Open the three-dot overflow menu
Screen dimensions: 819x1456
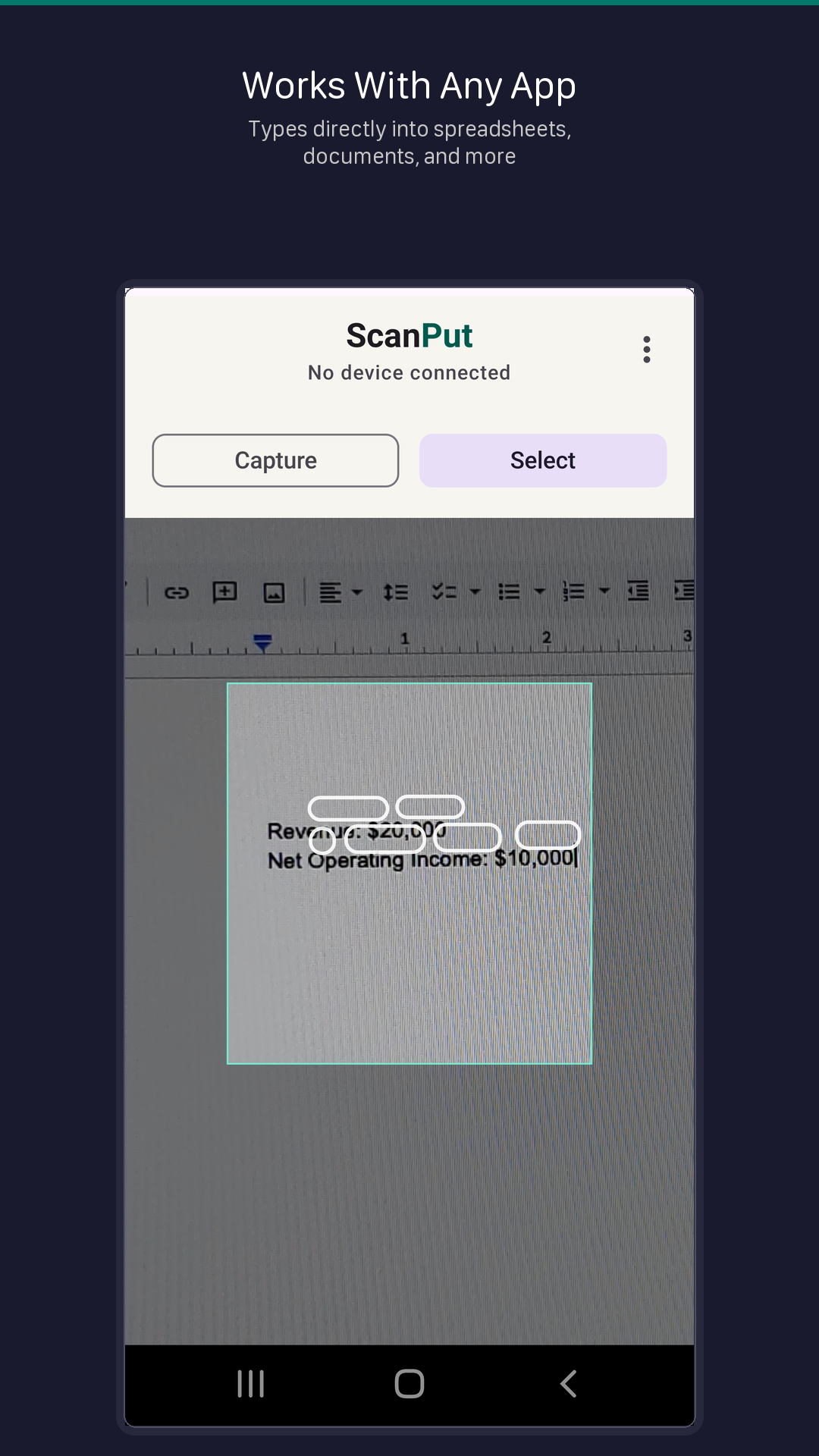pyautogui.click(x=646, y=350)
